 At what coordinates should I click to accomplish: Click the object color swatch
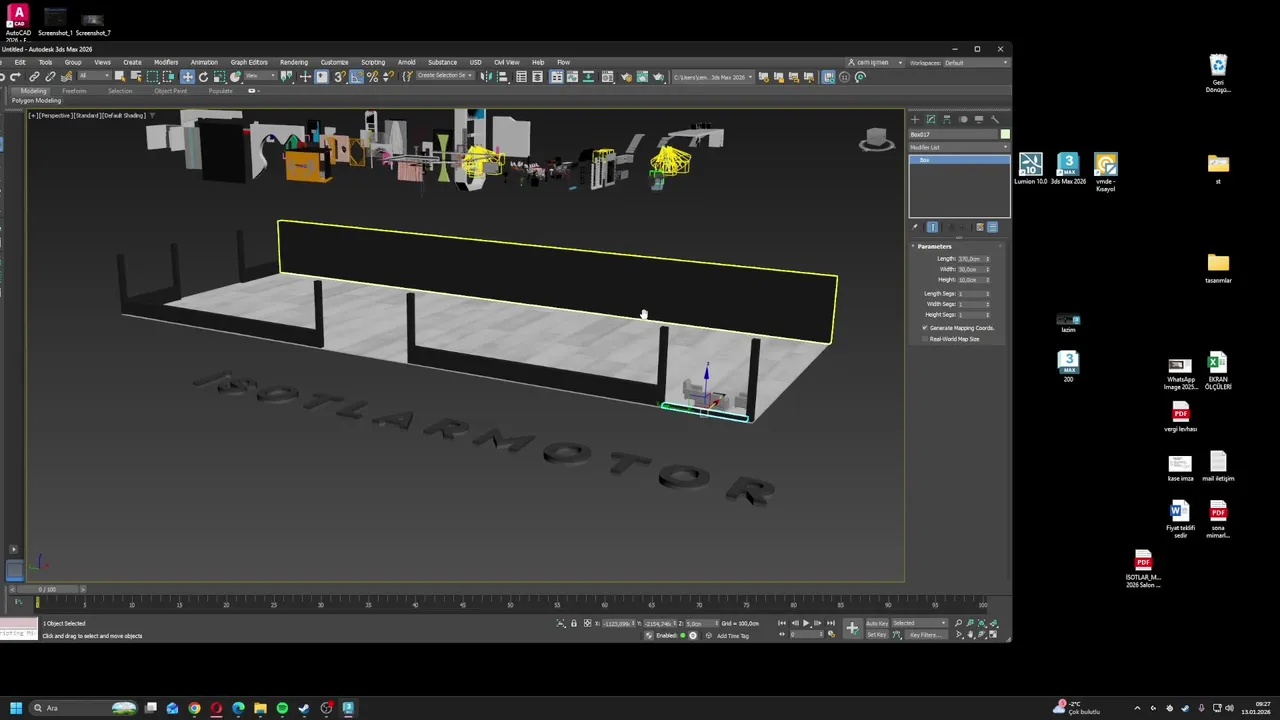[1005, 134]
